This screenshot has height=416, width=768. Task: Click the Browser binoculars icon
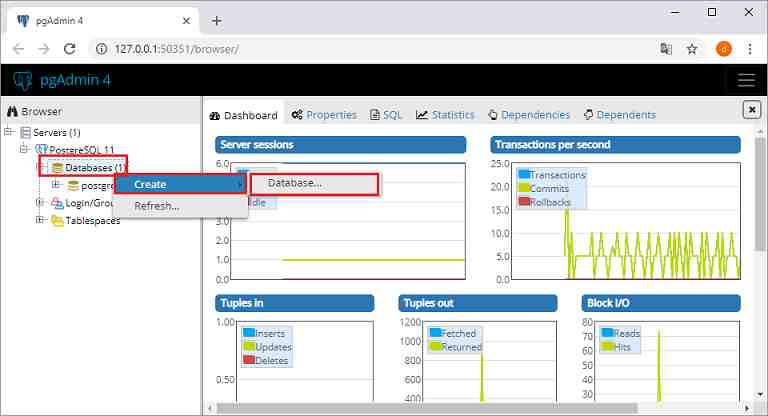coord(13,112)
